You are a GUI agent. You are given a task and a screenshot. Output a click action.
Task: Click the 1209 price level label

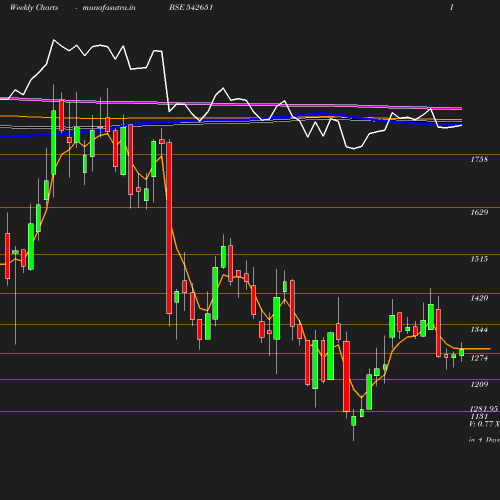479,384
